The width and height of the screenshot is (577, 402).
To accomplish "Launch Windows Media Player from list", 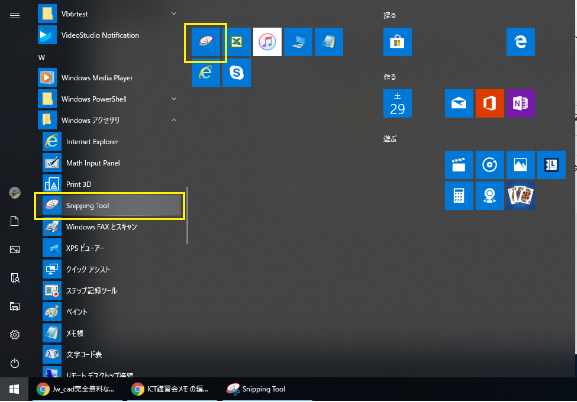I will (110, 78).
